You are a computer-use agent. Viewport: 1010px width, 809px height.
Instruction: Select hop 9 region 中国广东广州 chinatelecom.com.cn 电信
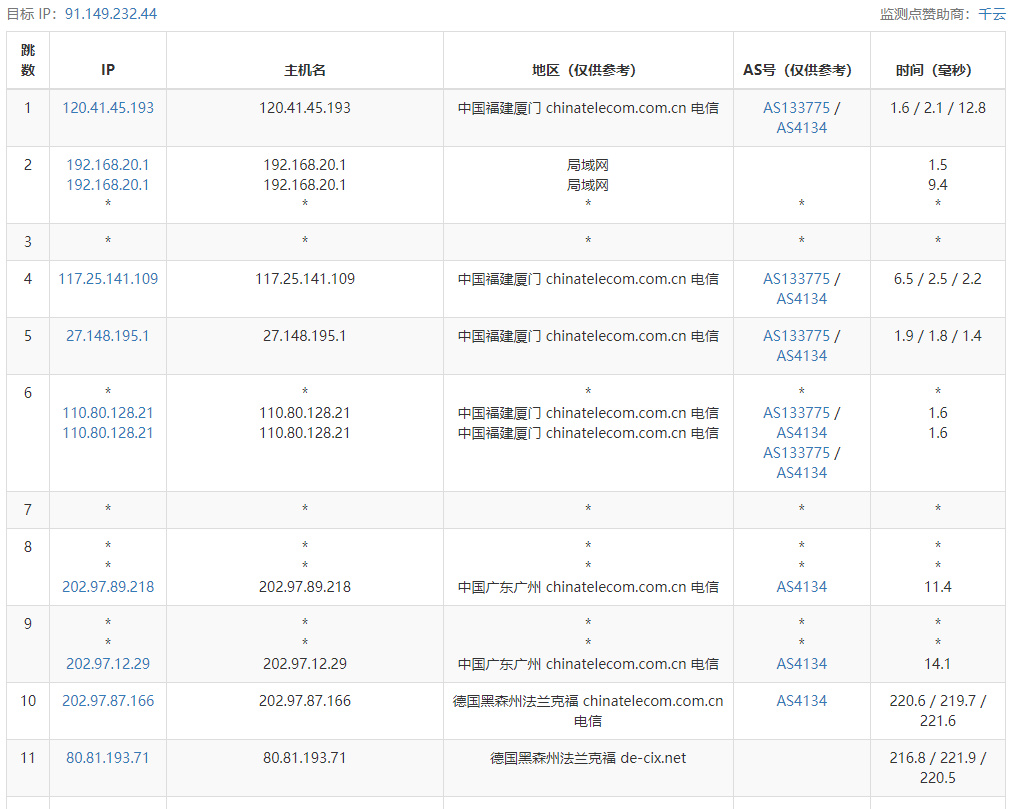pyautogui.click(x=588, y=663)
